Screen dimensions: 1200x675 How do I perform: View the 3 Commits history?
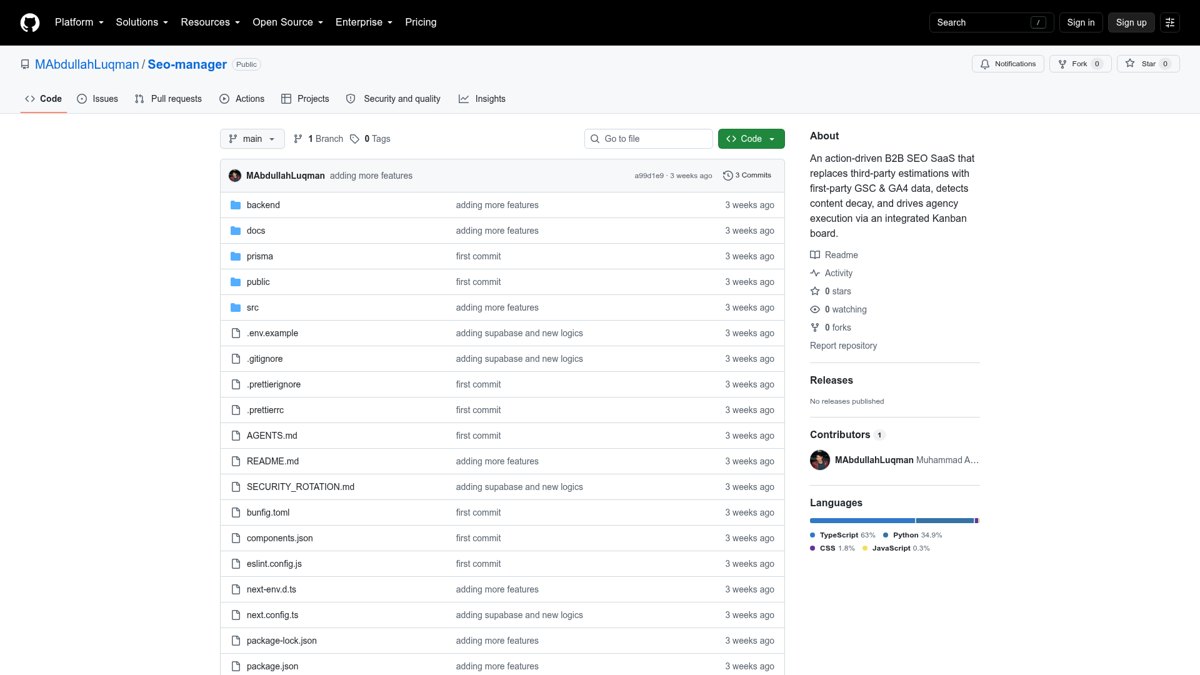pyautogui.click(x=747, y=175)
